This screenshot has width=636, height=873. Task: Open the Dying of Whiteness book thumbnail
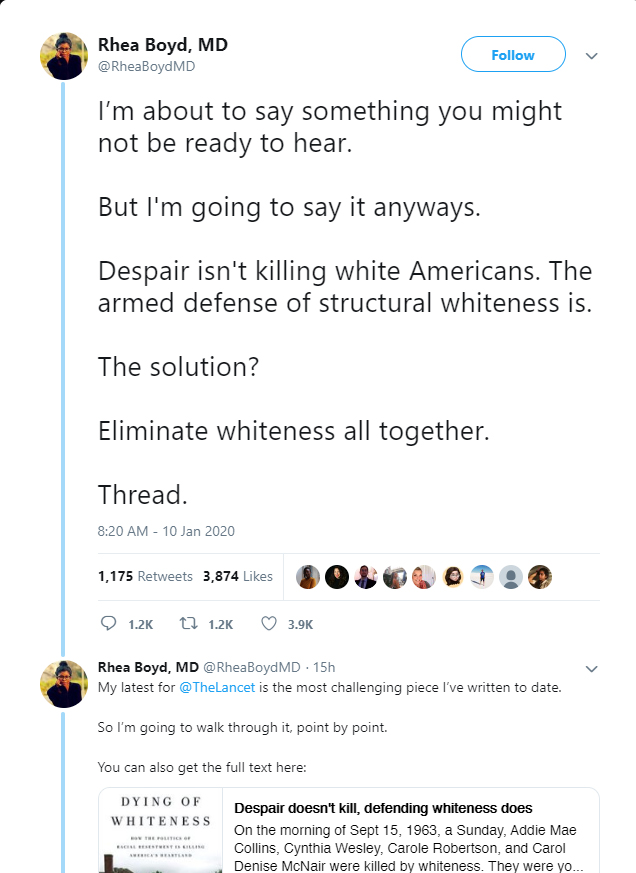159,831
